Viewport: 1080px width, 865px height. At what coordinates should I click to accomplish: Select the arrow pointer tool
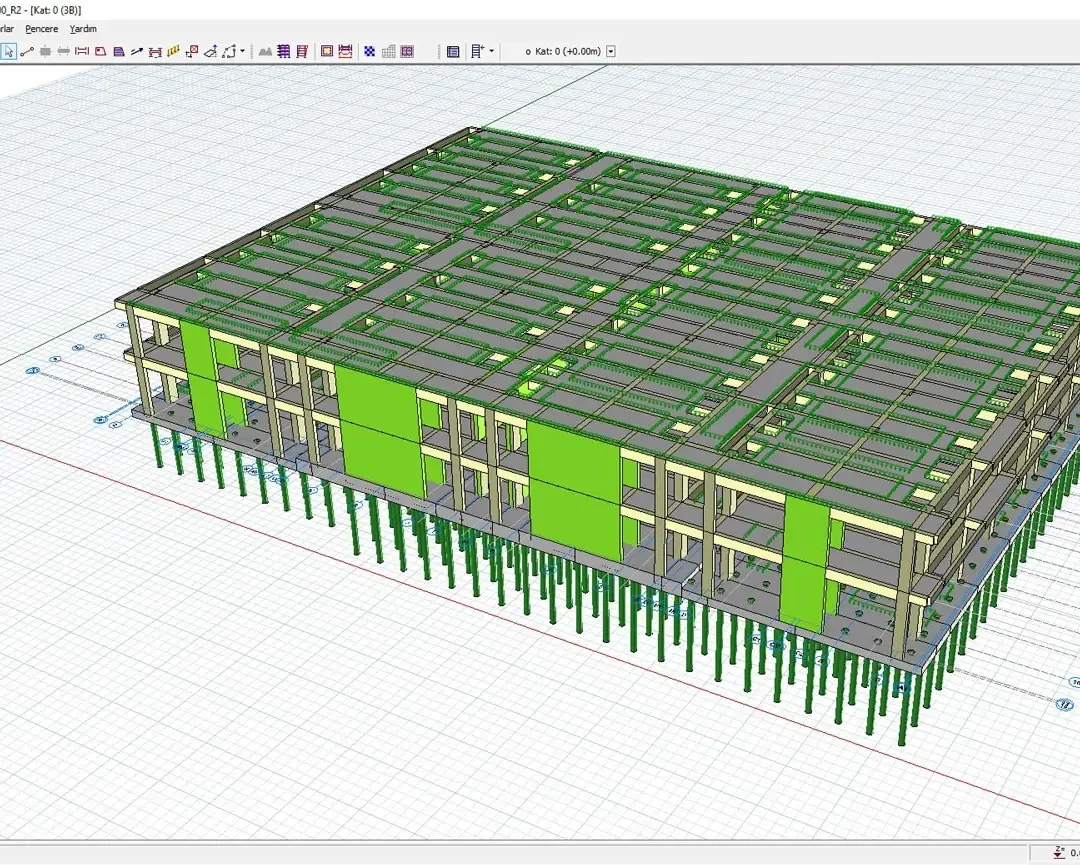[8, 52]
